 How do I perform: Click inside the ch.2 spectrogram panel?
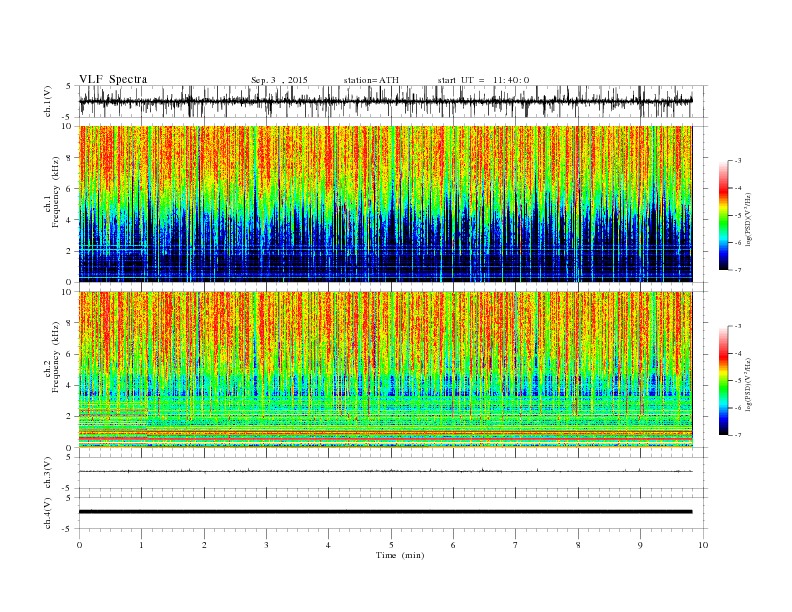(x=385, y=369)
